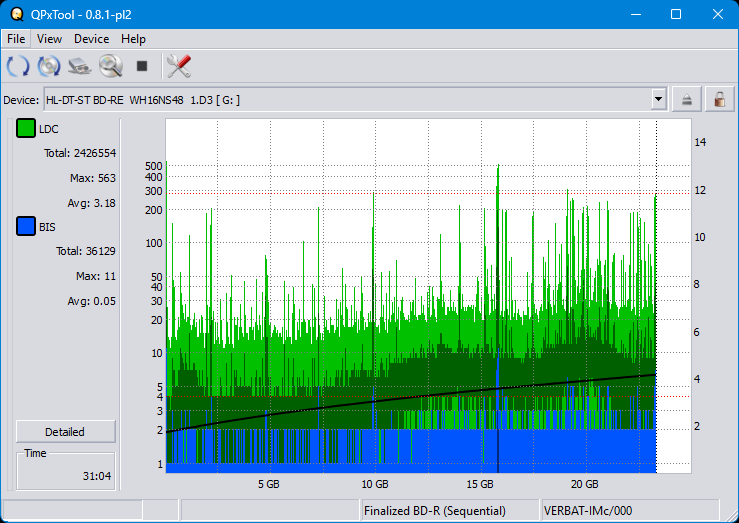The height and width of the screenshot is (523, 739).
Task: Open the Device menu
Action: pos(91,39)
